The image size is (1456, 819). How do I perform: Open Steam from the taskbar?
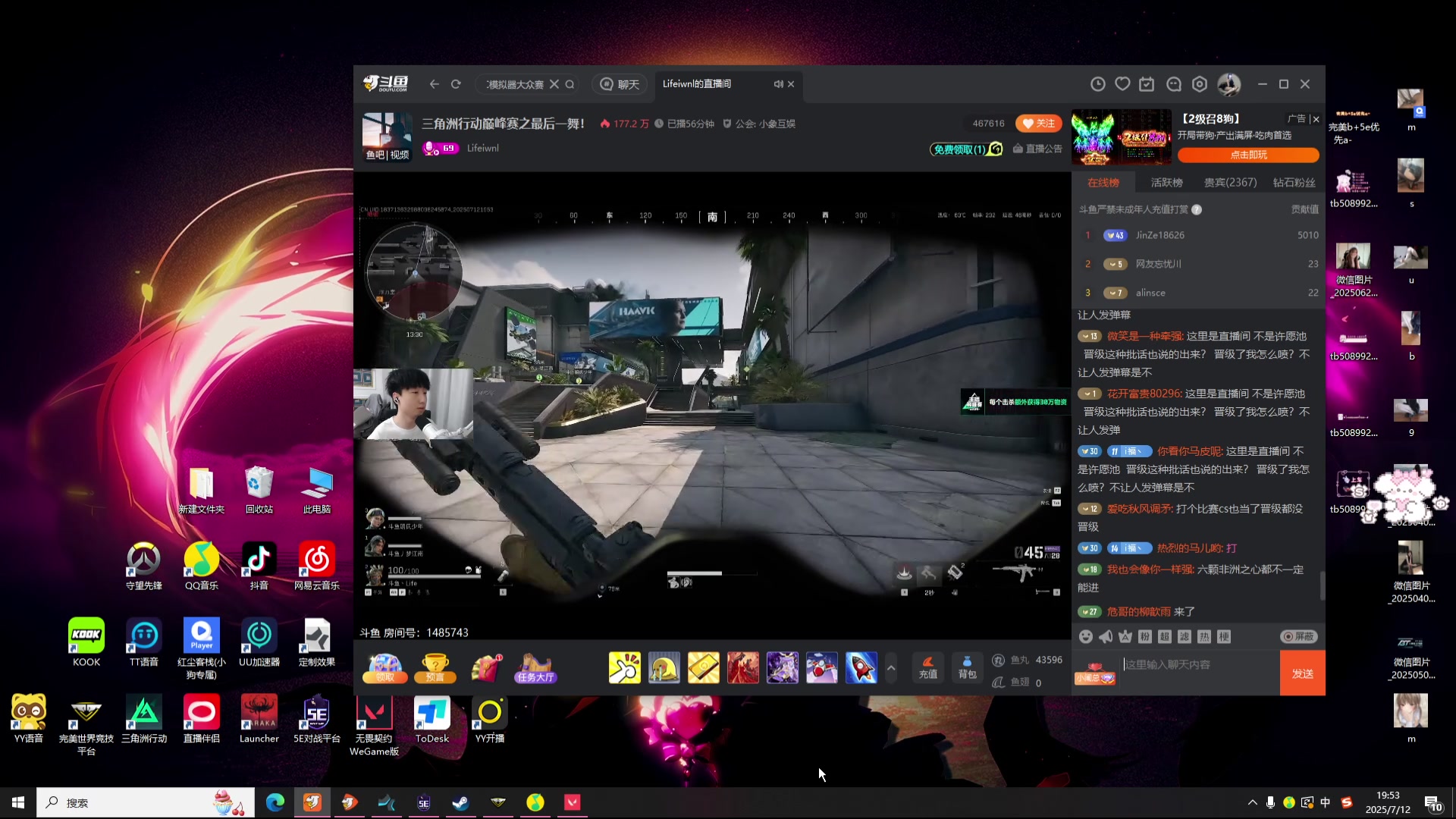click(x=460, y=802)
